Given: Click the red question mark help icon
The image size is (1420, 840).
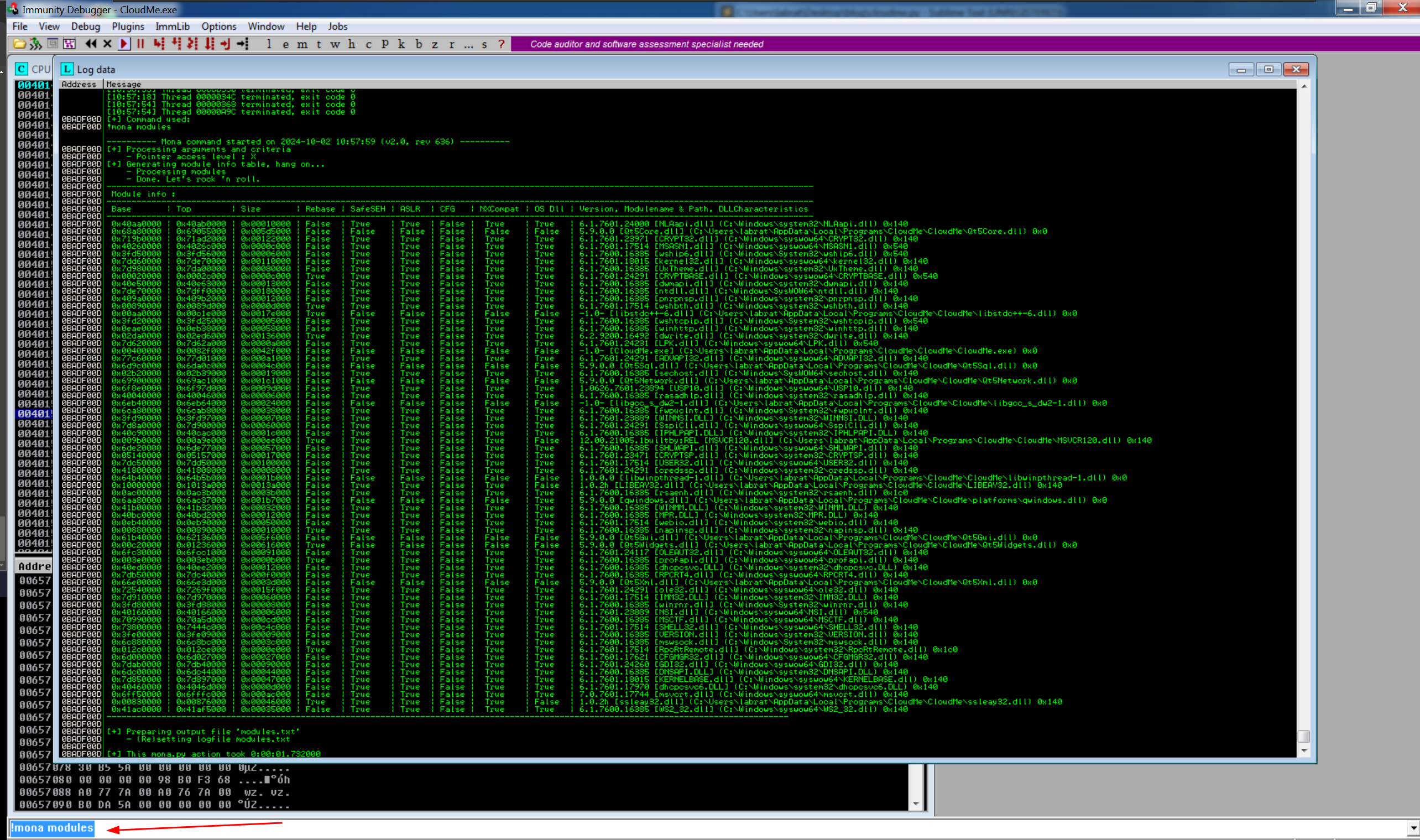Looking at the screenshot, I should 501,44.
